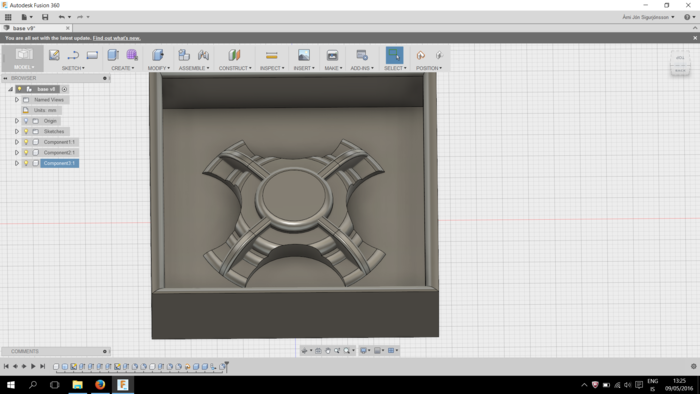
Task: Select the Create Sketch tool
Action: [54, 55]
